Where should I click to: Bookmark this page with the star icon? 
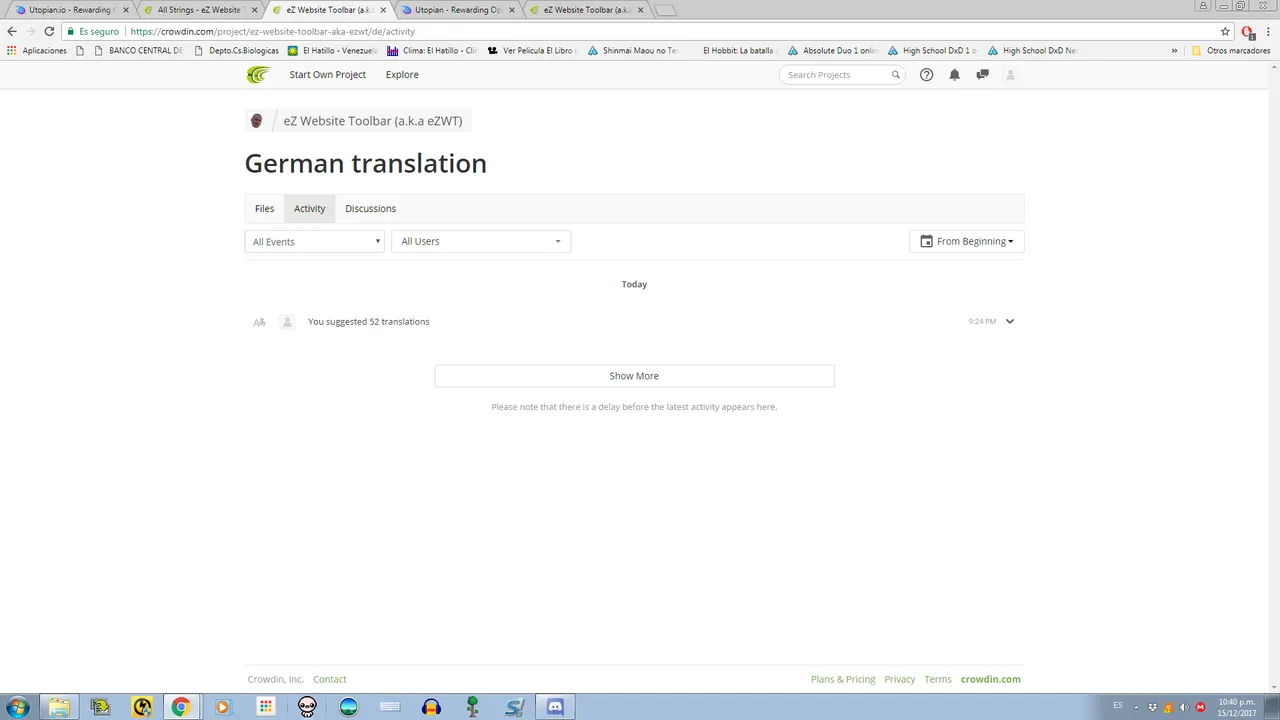[x=1225, y=31]
